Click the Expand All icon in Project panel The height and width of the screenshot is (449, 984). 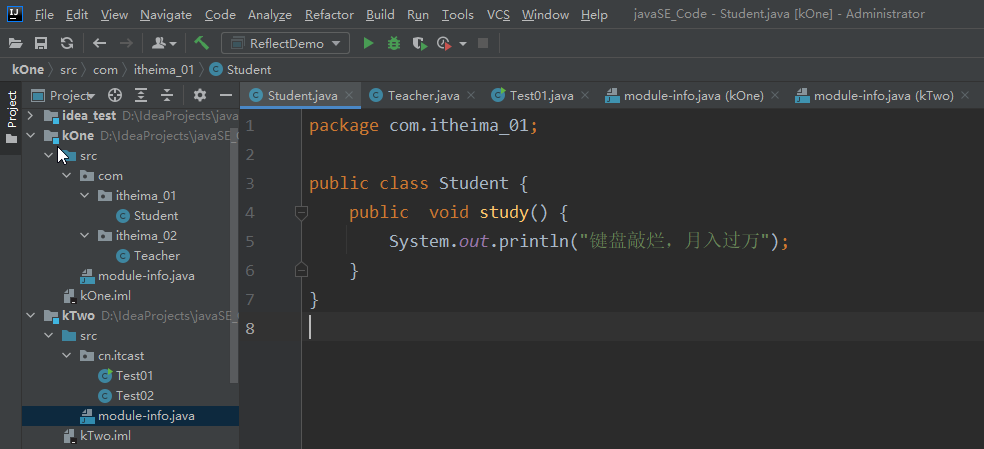click(x=141, y=95)
